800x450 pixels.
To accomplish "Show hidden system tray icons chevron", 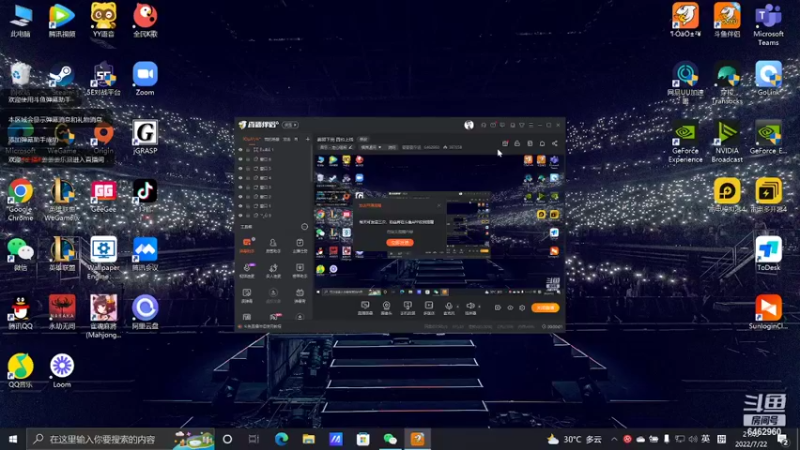I will pos(614,439).
